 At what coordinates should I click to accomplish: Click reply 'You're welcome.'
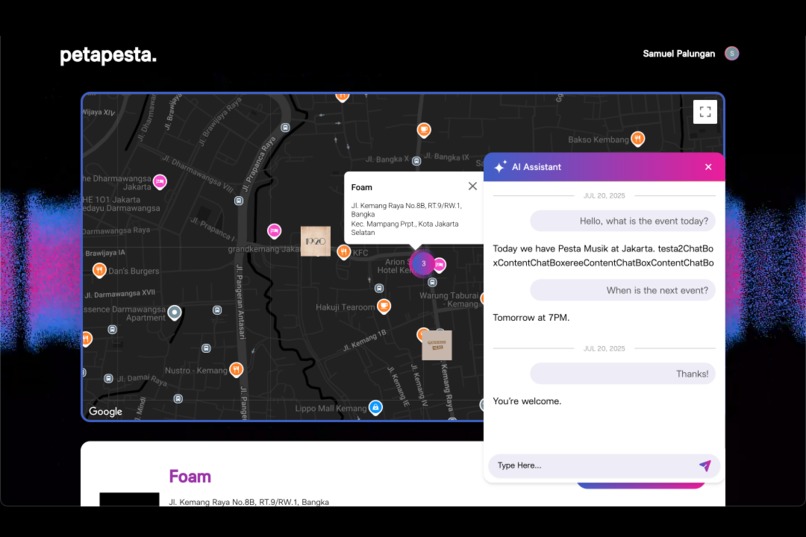pyautogui.click(x=527, y=401)
